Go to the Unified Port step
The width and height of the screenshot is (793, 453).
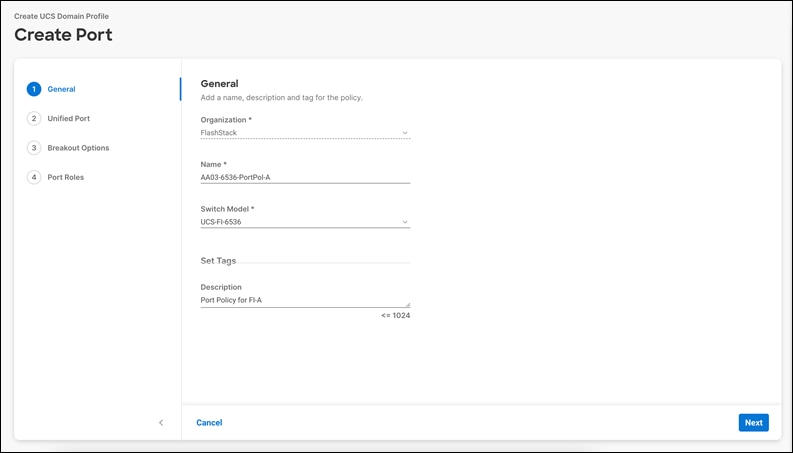[69, 118]
